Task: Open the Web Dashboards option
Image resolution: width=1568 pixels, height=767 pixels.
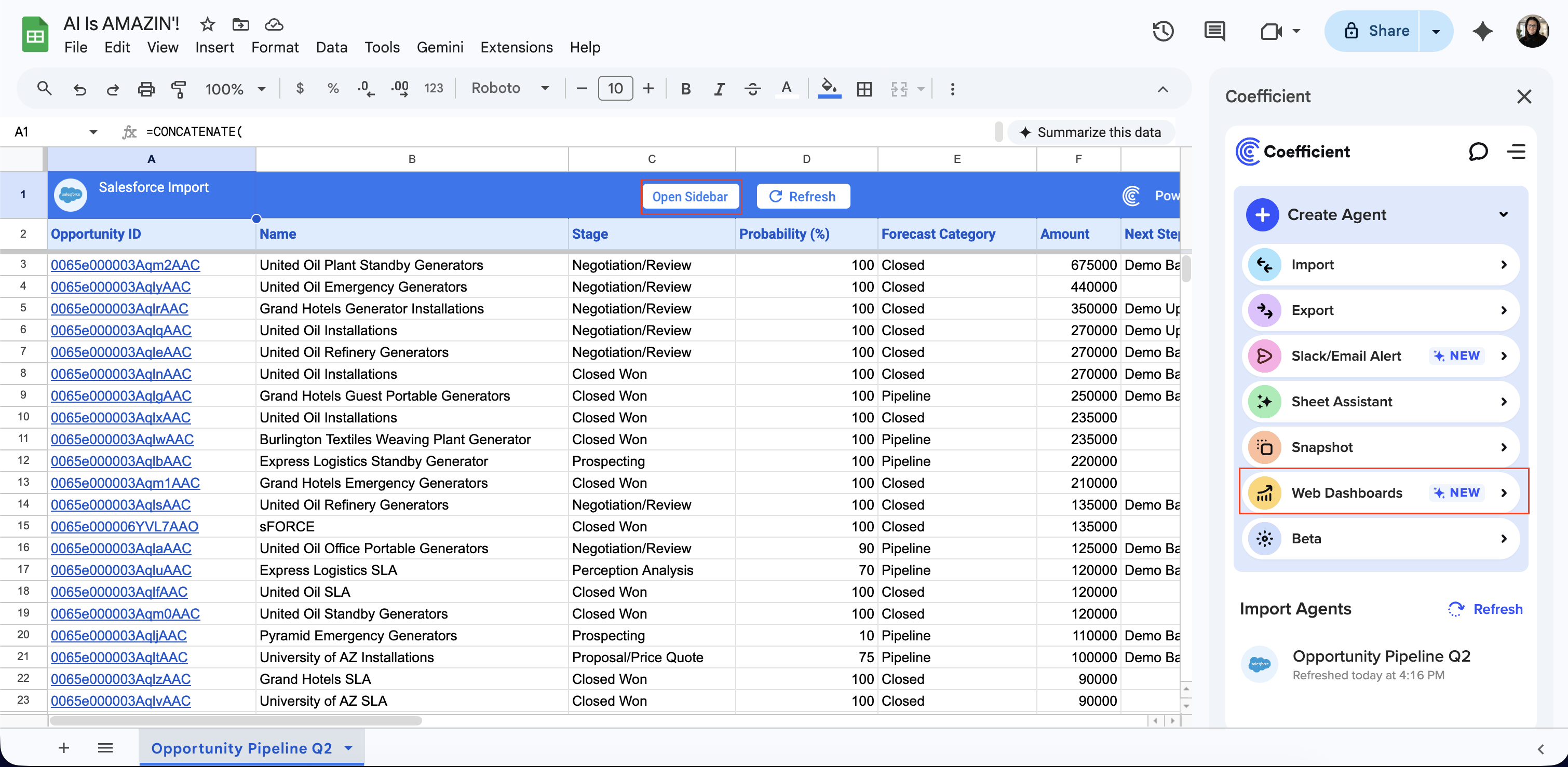Action: coord(1380,492)
